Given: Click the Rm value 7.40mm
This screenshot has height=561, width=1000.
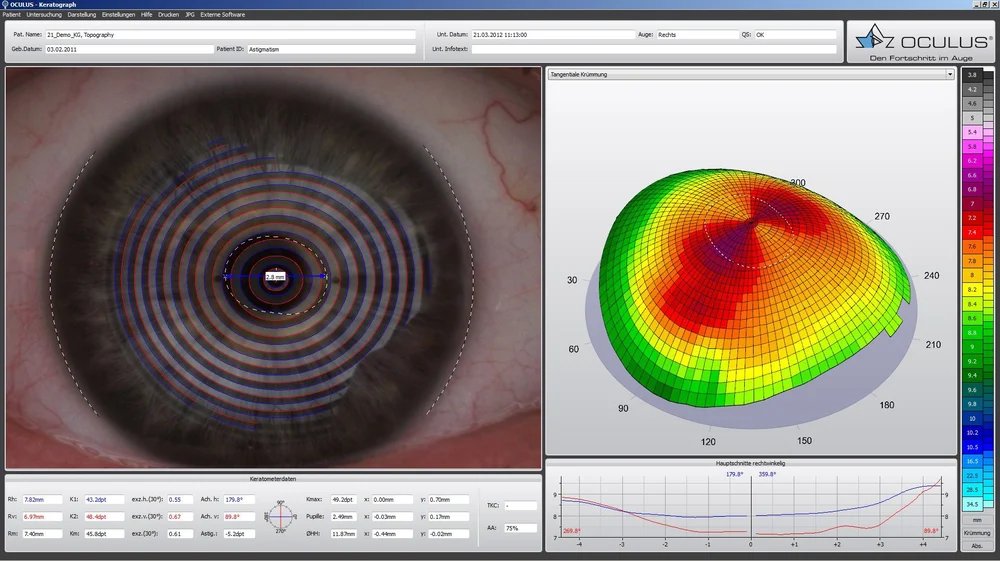Looking at the screenshot, I should (x=42, y=534).
